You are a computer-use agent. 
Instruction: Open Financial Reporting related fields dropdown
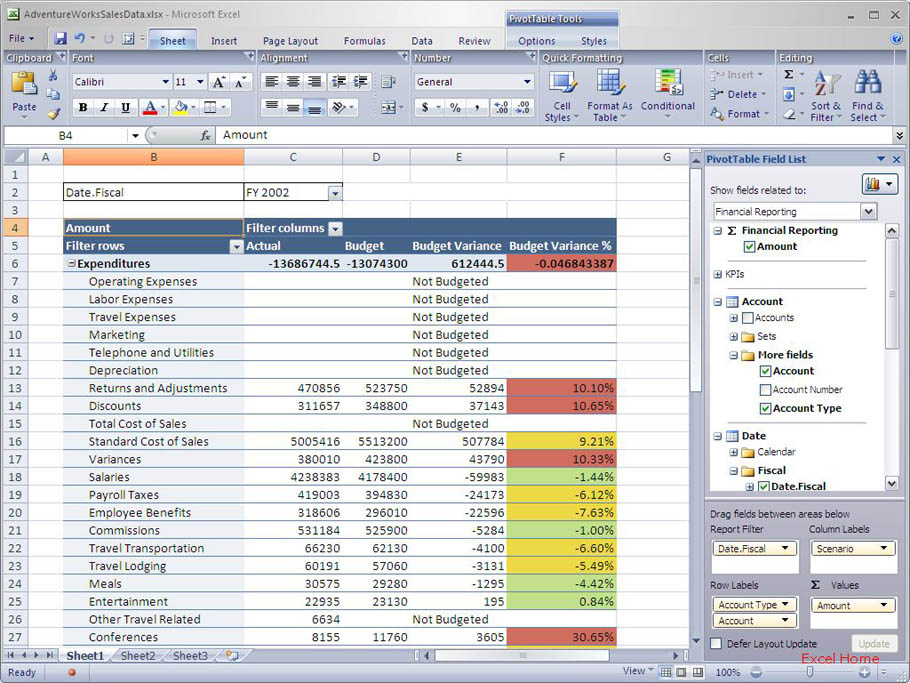pos(868,211)
